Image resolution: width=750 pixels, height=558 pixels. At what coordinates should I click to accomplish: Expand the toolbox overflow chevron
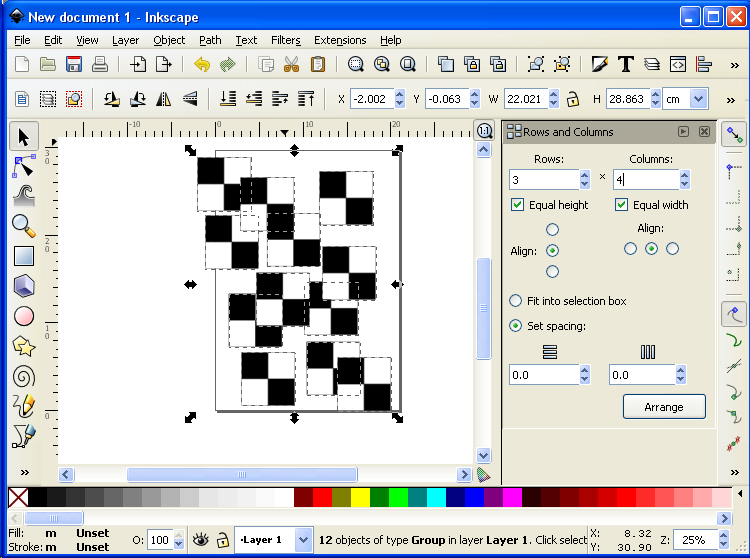point(24,472)
